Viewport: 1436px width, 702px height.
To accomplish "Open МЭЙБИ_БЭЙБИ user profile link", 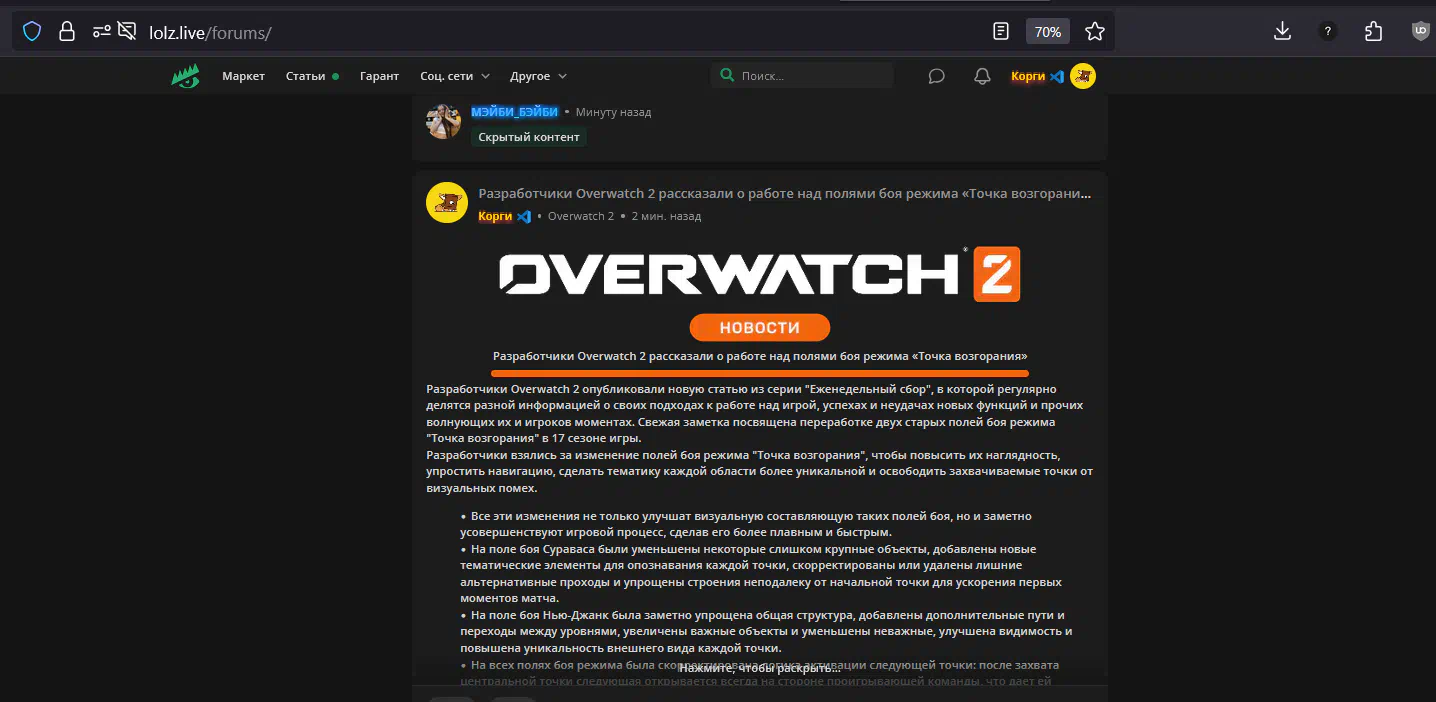I will [514, 112].
